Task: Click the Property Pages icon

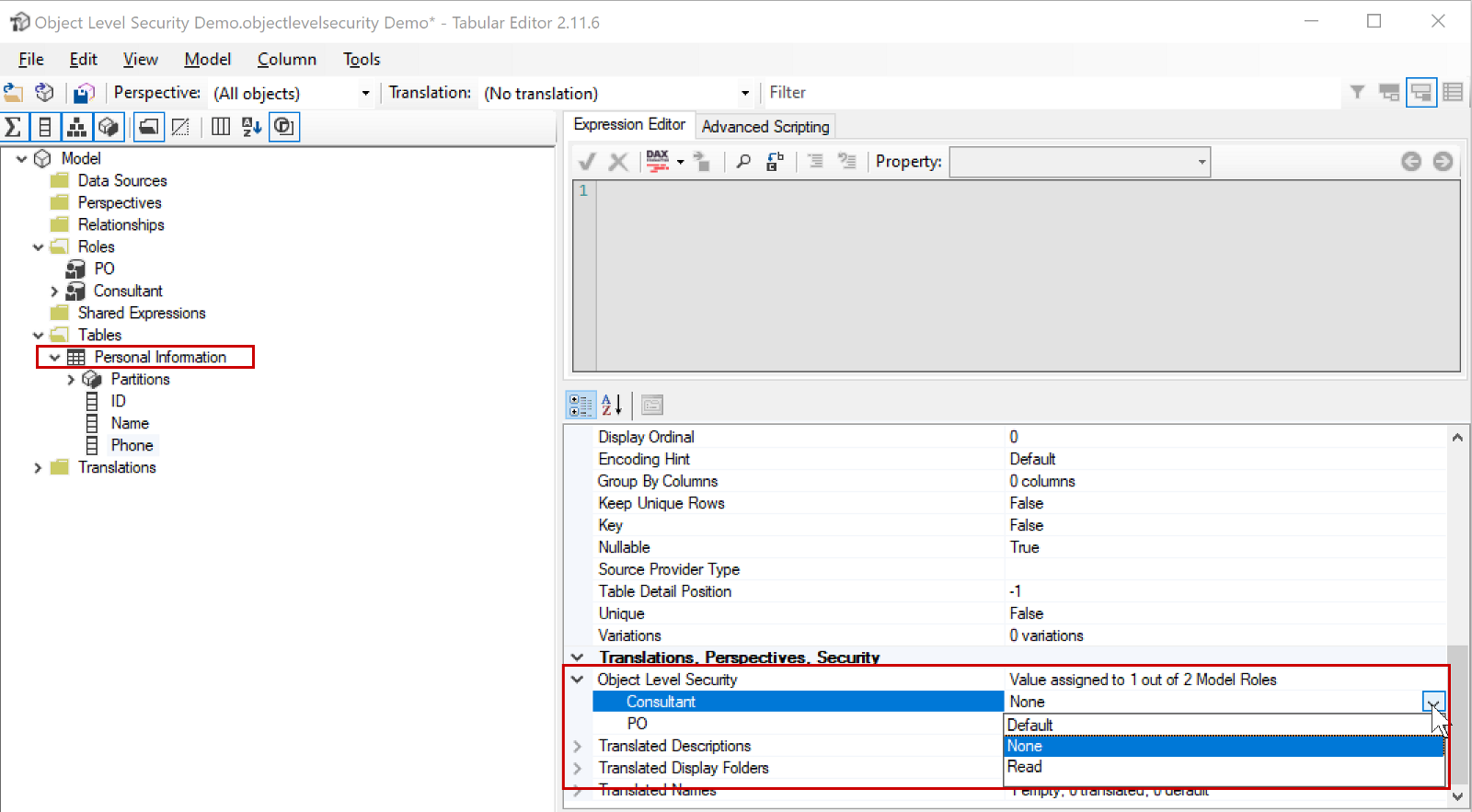Action: (652, 405)
